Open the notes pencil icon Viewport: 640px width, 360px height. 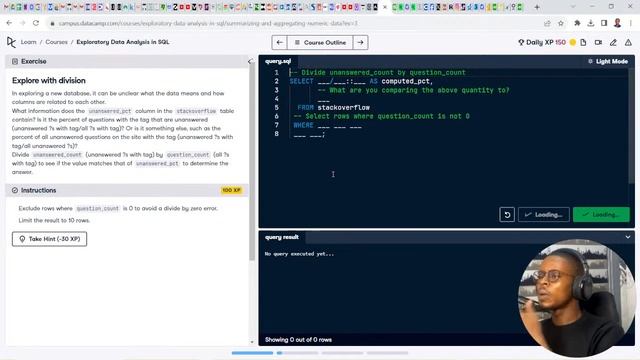click(613, 42)
